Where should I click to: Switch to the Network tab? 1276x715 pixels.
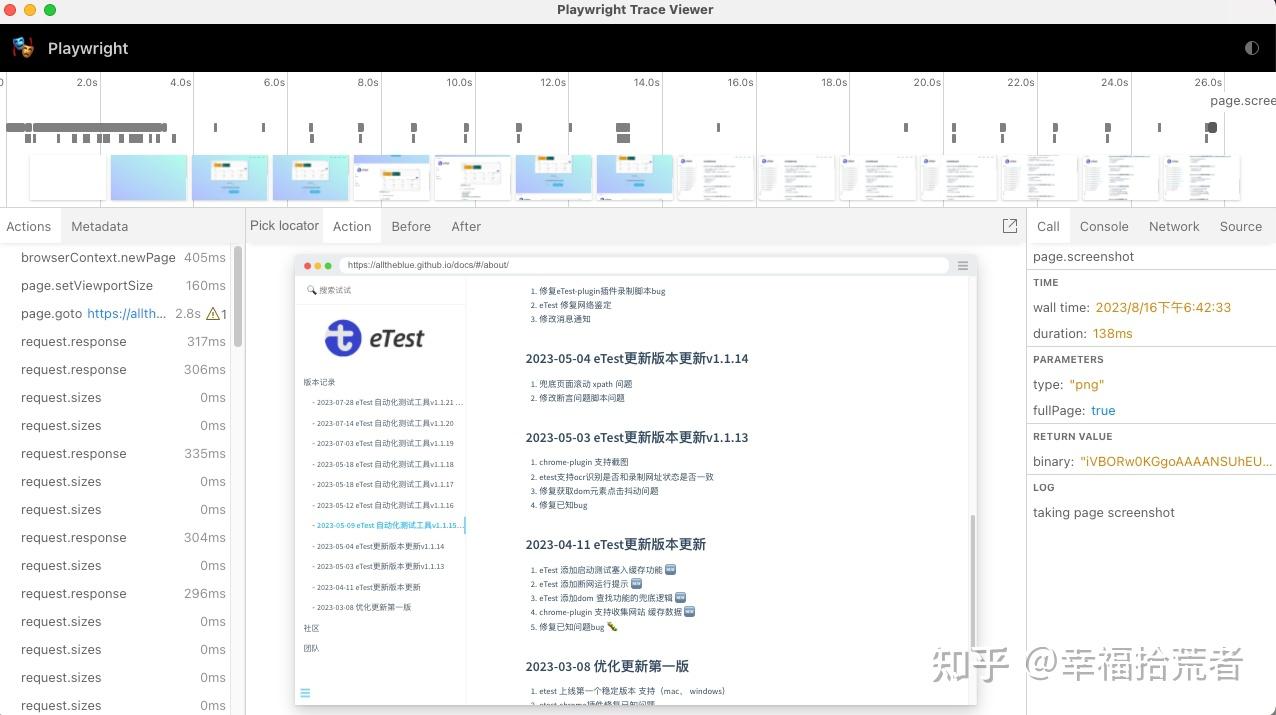pyautogui.click(x=1173, y=226)
